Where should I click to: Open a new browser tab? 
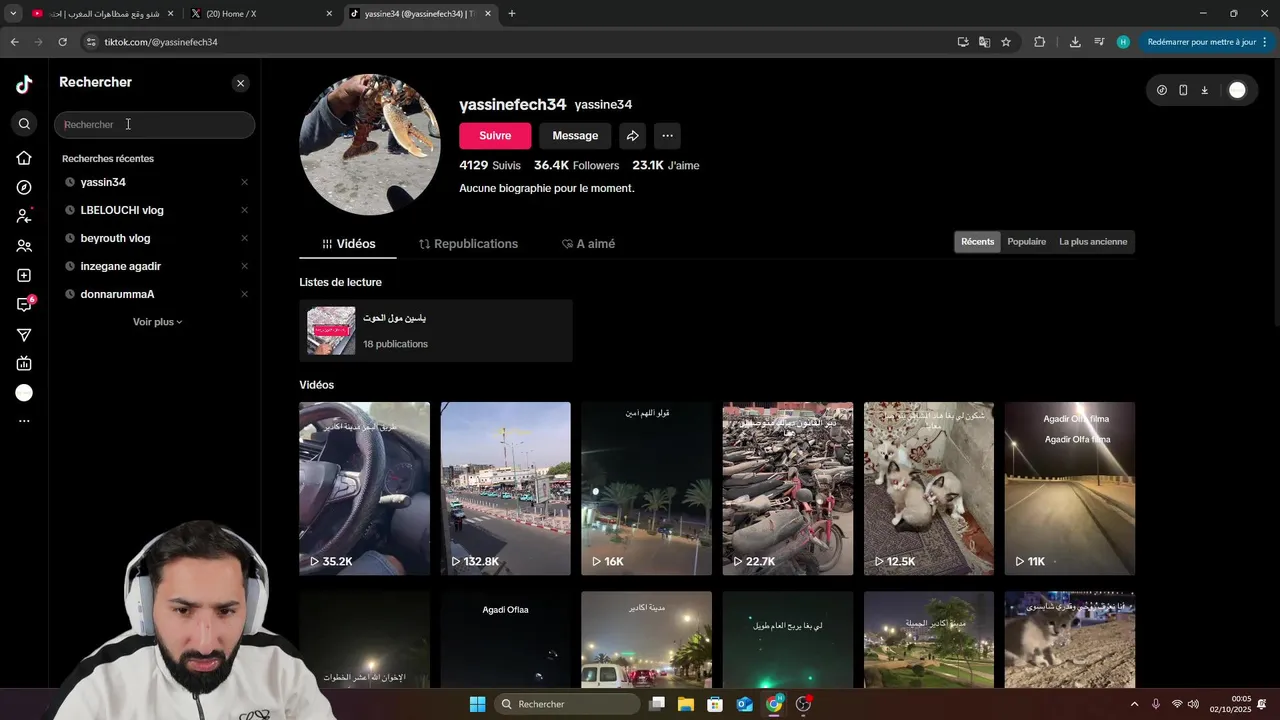pos(512,14)
